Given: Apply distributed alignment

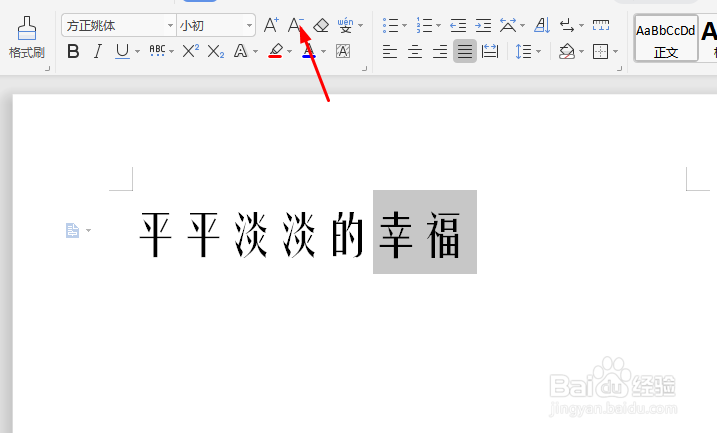Looking at the screenshot, I should [490, 51].
